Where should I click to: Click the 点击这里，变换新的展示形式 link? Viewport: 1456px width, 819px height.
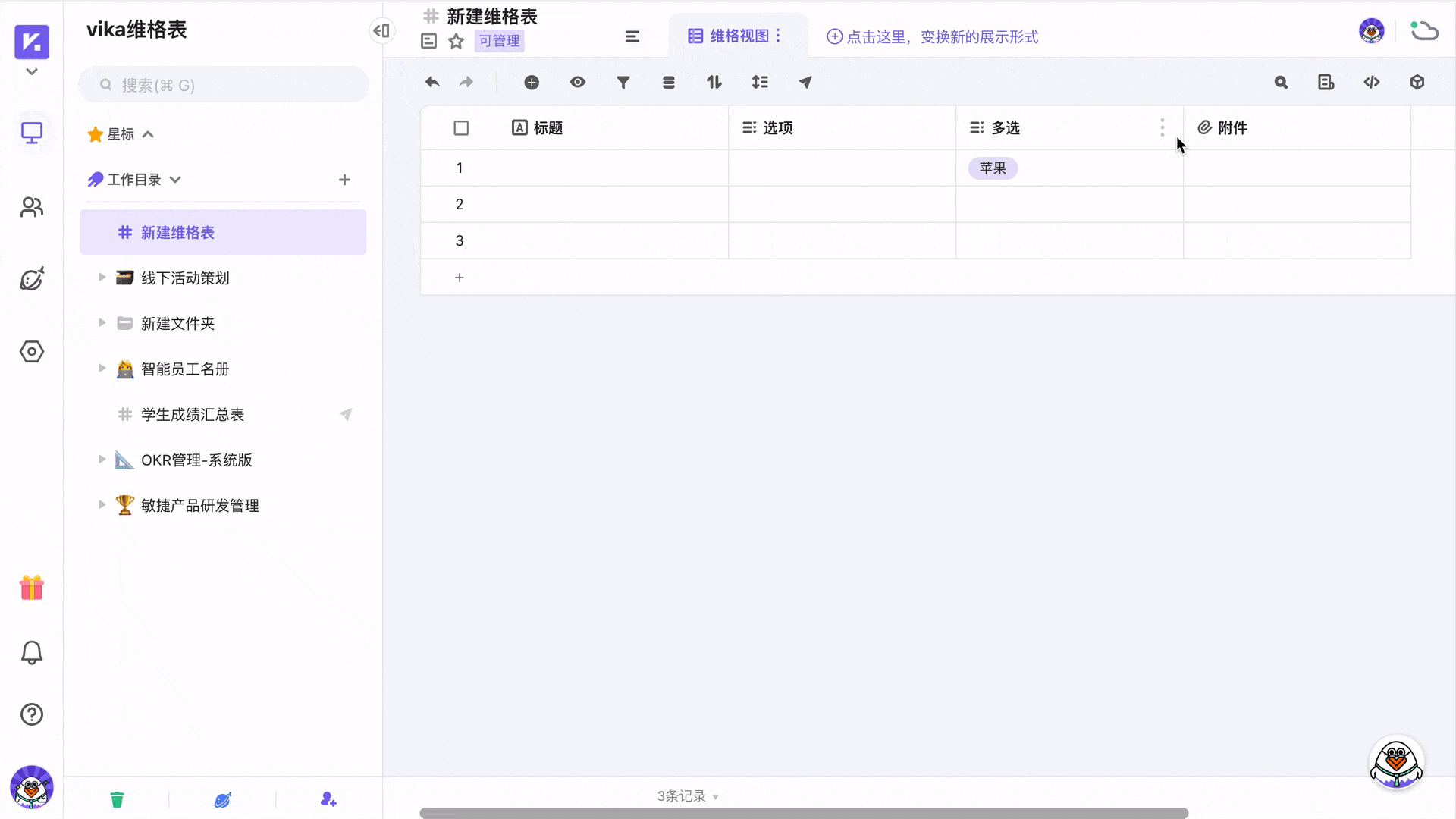933,37
